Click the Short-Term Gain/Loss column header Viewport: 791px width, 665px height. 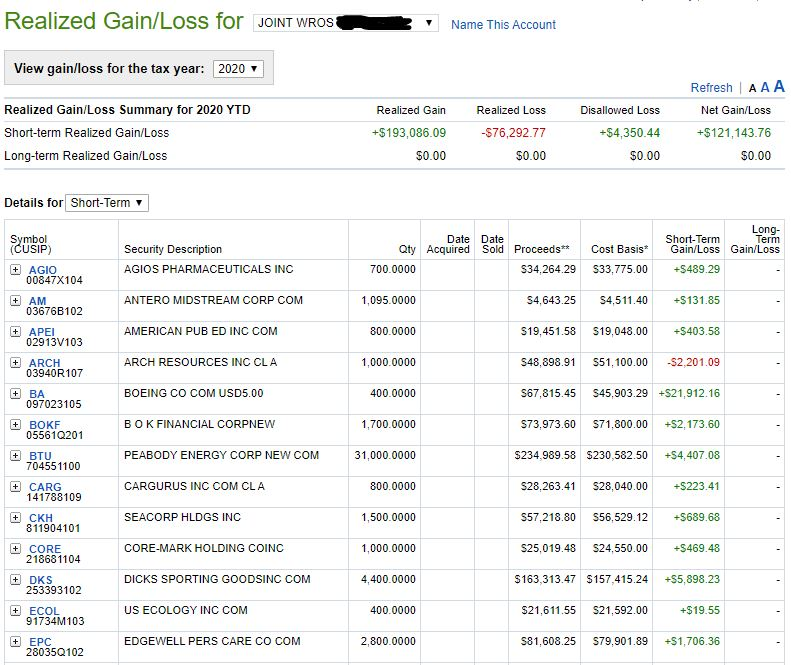[x=693, y=244]
